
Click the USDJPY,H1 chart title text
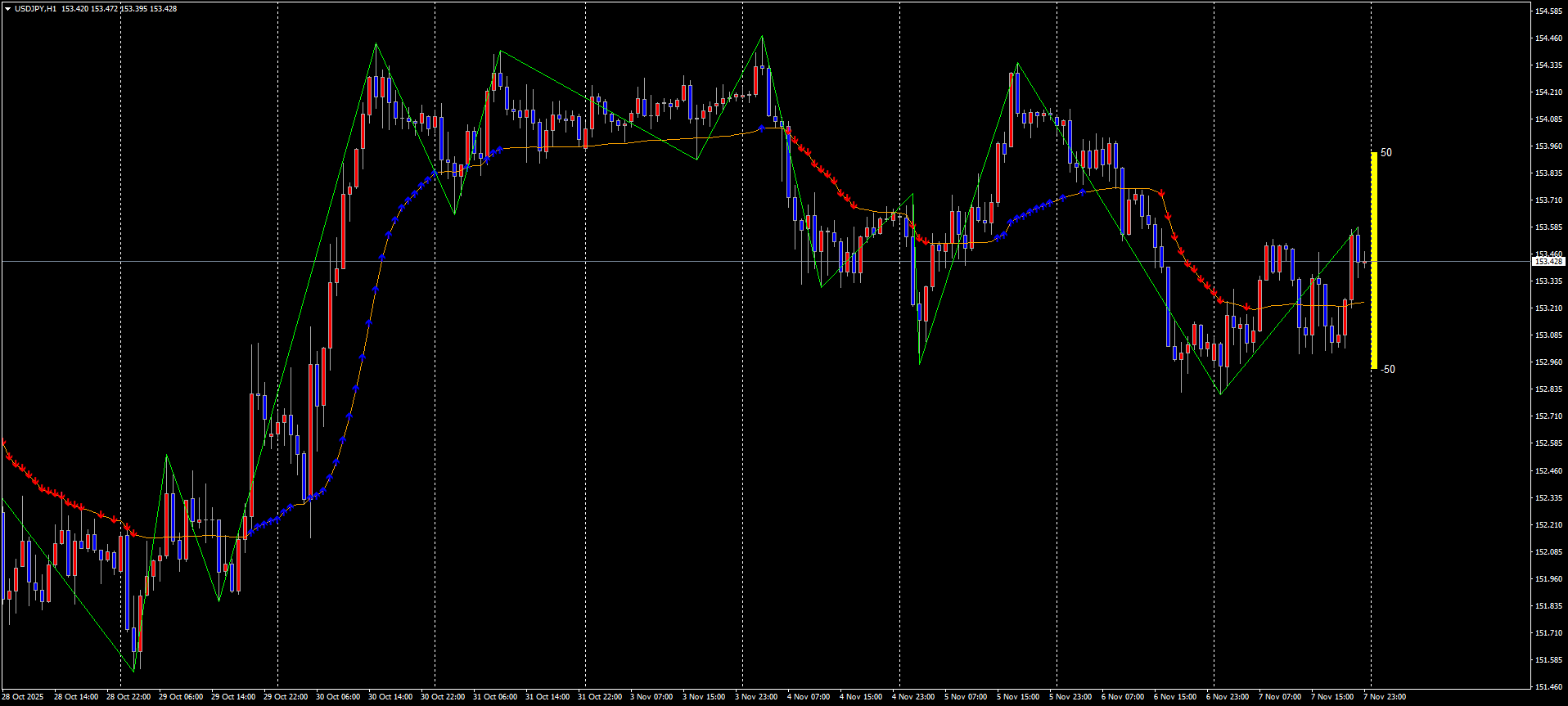click(x=36, y=9)
